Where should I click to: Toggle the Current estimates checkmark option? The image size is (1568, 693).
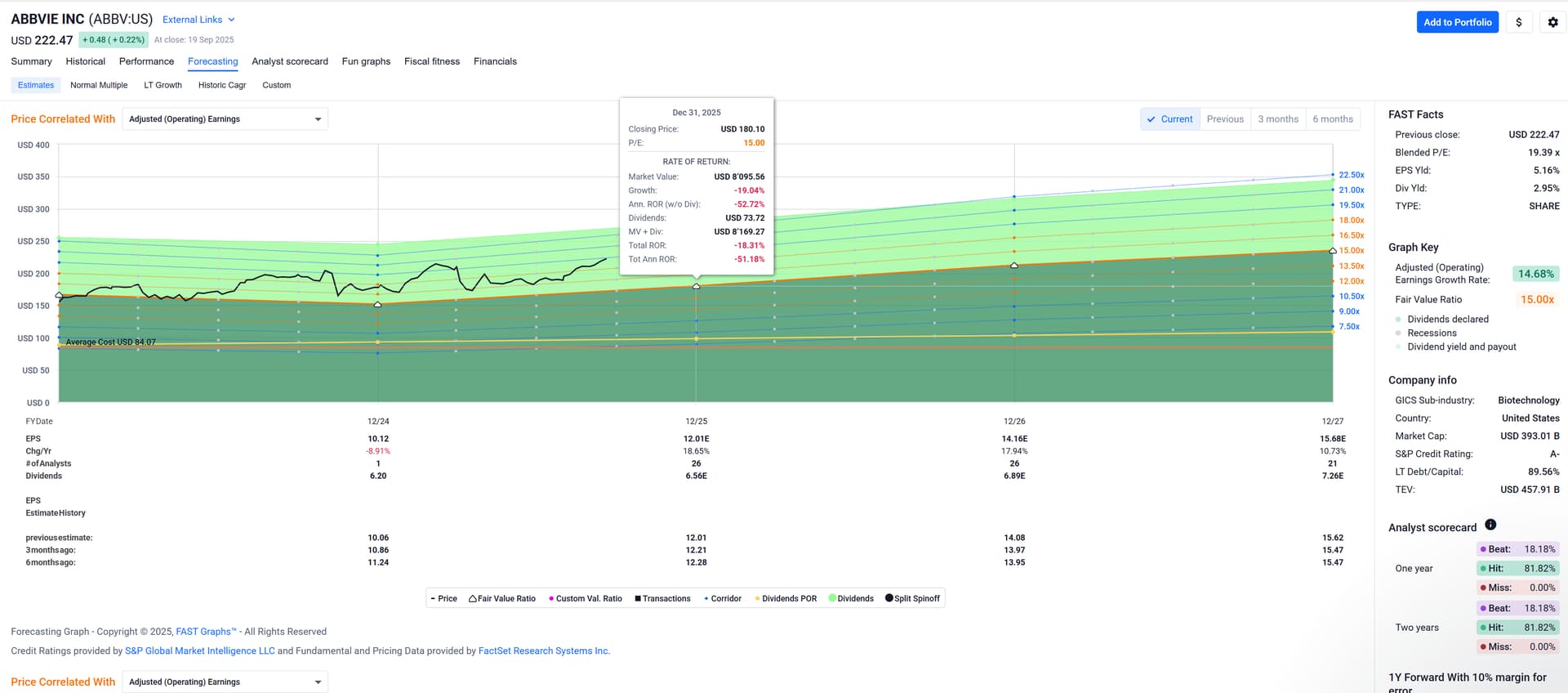coord(1169,119)
